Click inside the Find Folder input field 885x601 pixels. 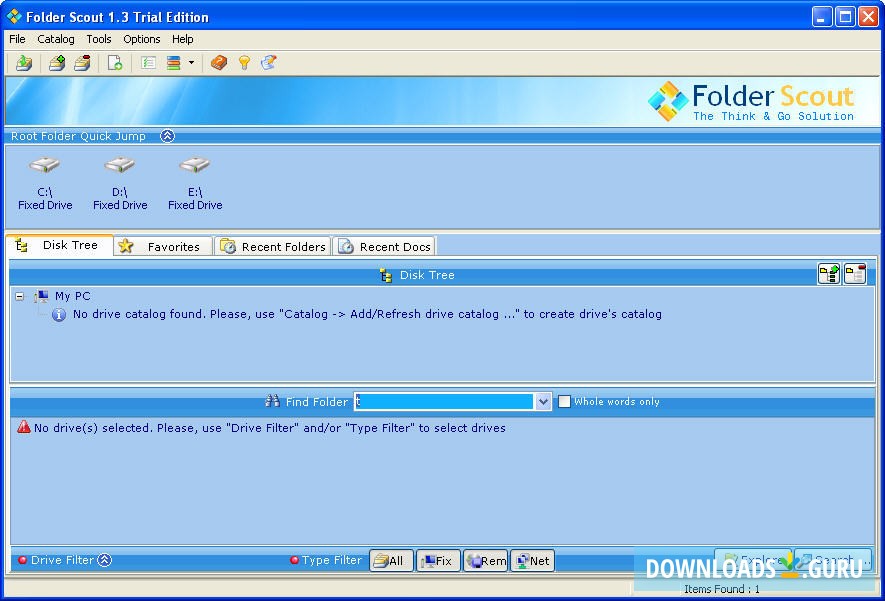pyautogui.click(x=444, y=401)
